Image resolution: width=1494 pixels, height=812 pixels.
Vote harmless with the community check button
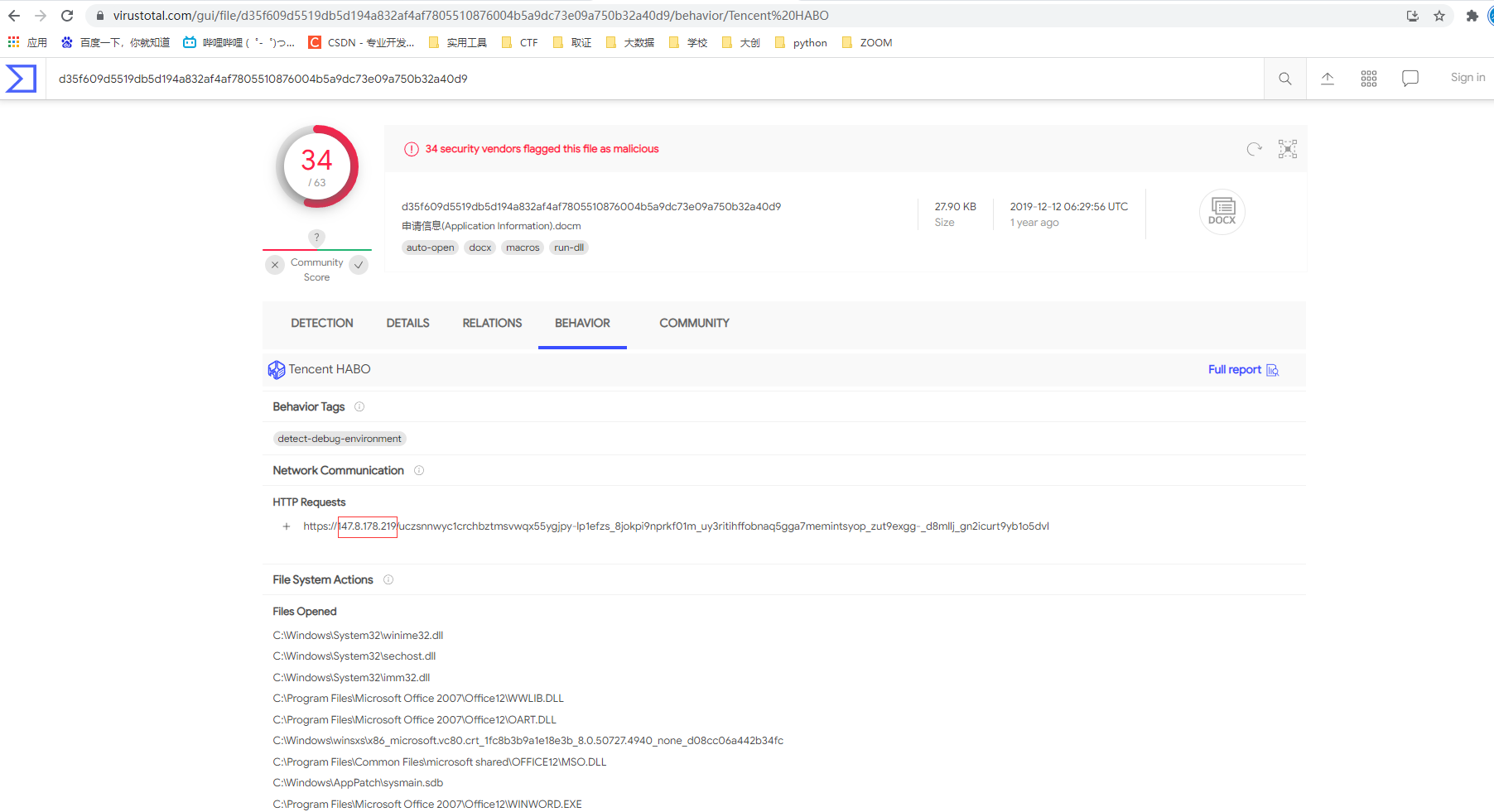pos(359,265)
